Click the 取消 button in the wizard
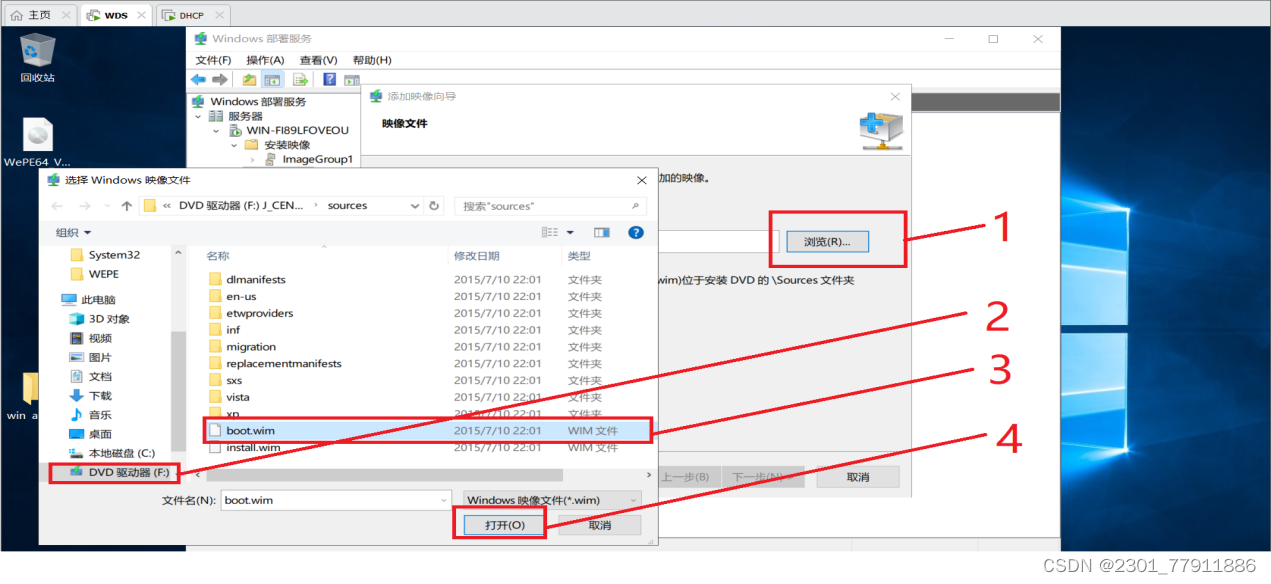Image resolution: width=1271 pixels, height=584 pixels. pyautogui.click(x=858, y=477)
